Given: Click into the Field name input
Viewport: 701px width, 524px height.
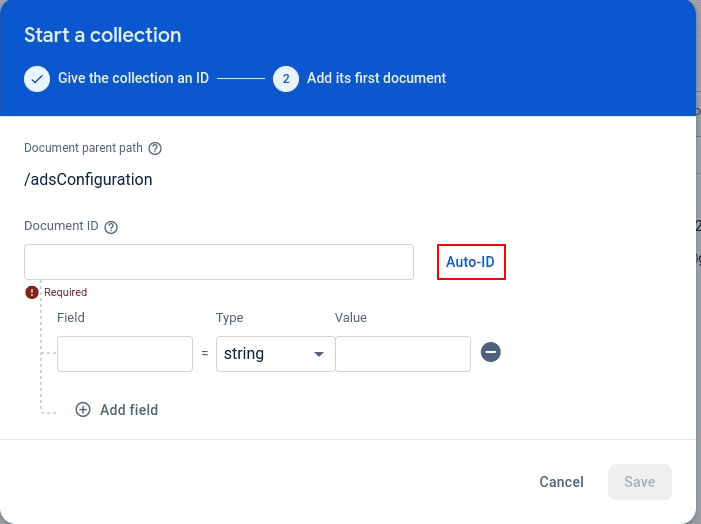Looking at the screenshot, I should pyautogui.click(x=125, y=354).
